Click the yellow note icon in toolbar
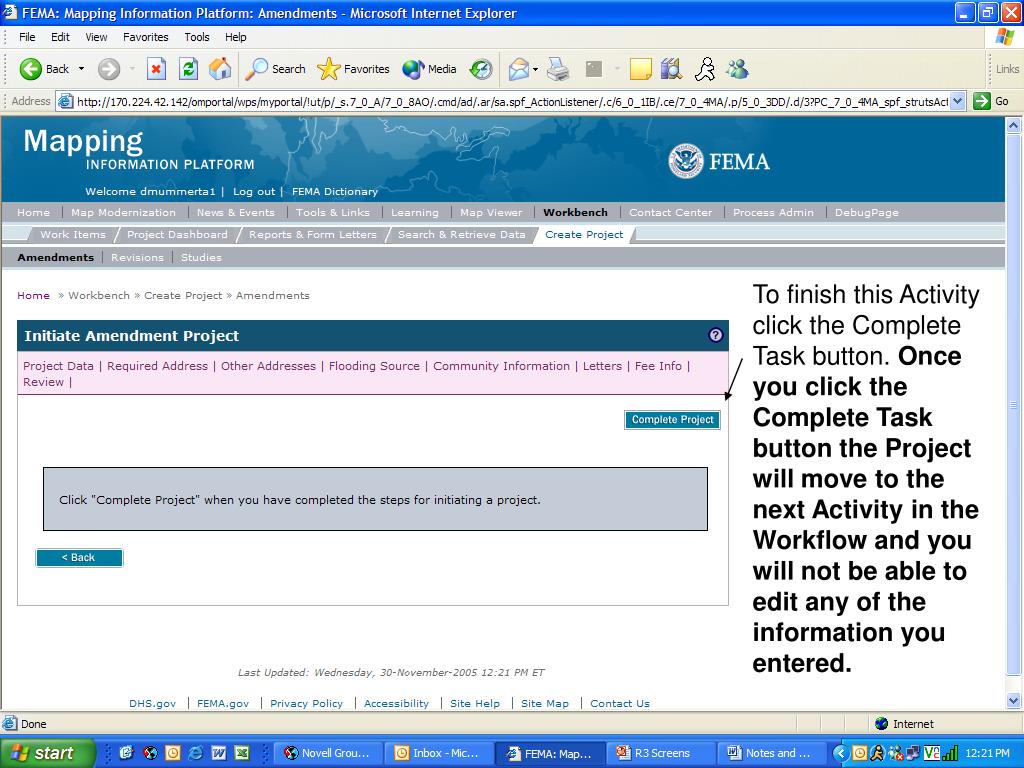Screen dimensions: 1024x768 tap(641, 69)
